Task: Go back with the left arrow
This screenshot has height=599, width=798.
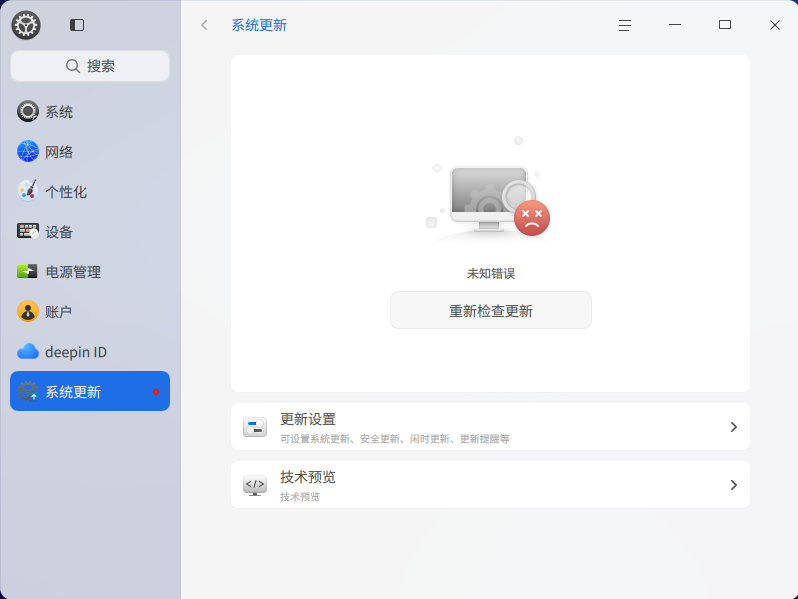Action: click(x=204, y=25)
